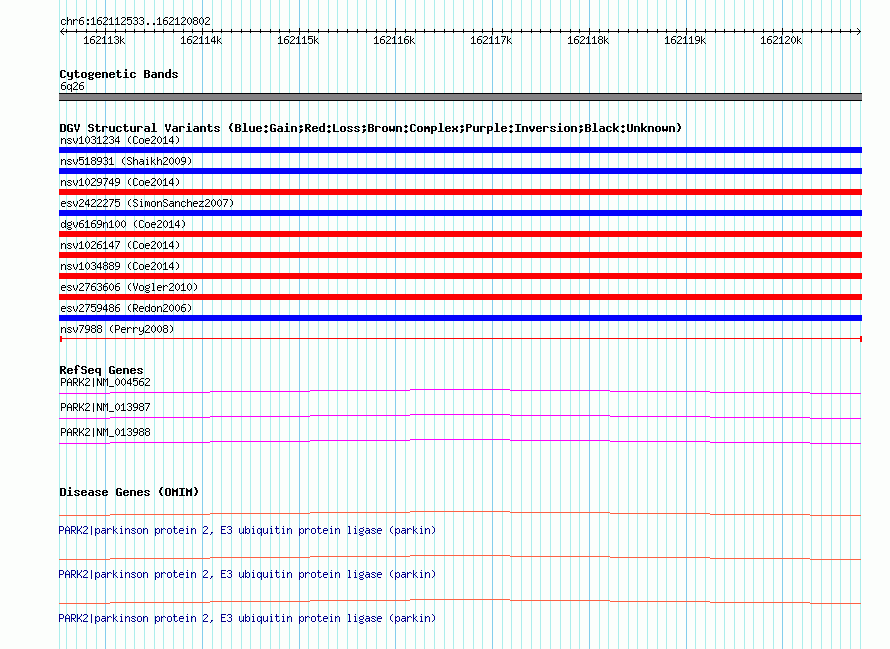
Task: Open the first PARK2 parkinson protein 2 OMIM link
Action: tap(247, 530)
